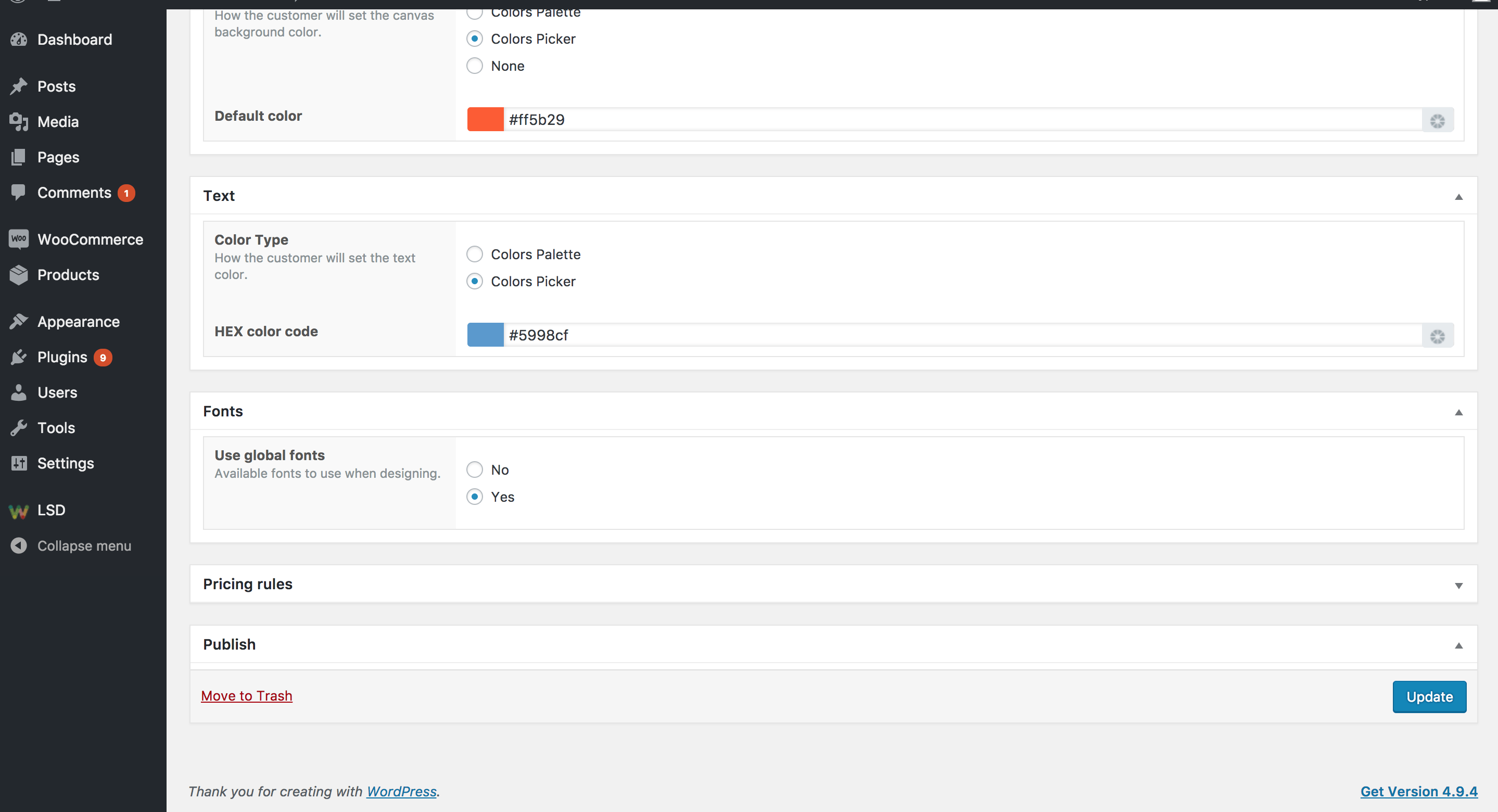
Task: Open color wheel for Default color field
Action: click(x=1438, y=120)
